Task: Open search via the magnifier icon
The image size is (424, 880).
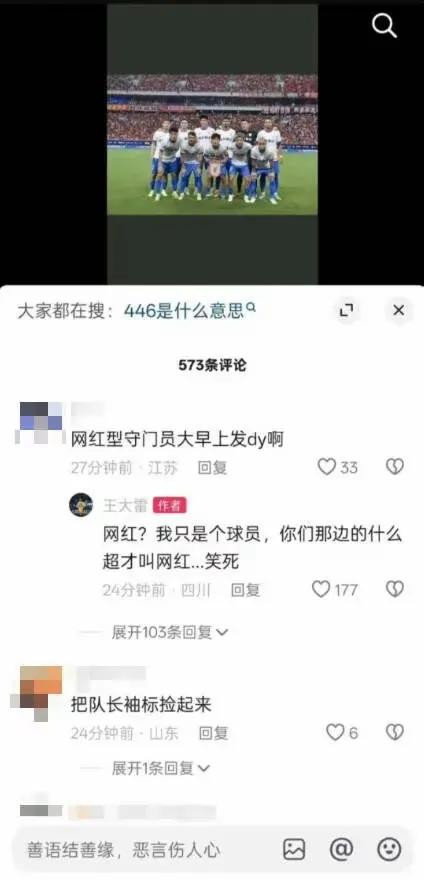Action: tap(385, 25)
